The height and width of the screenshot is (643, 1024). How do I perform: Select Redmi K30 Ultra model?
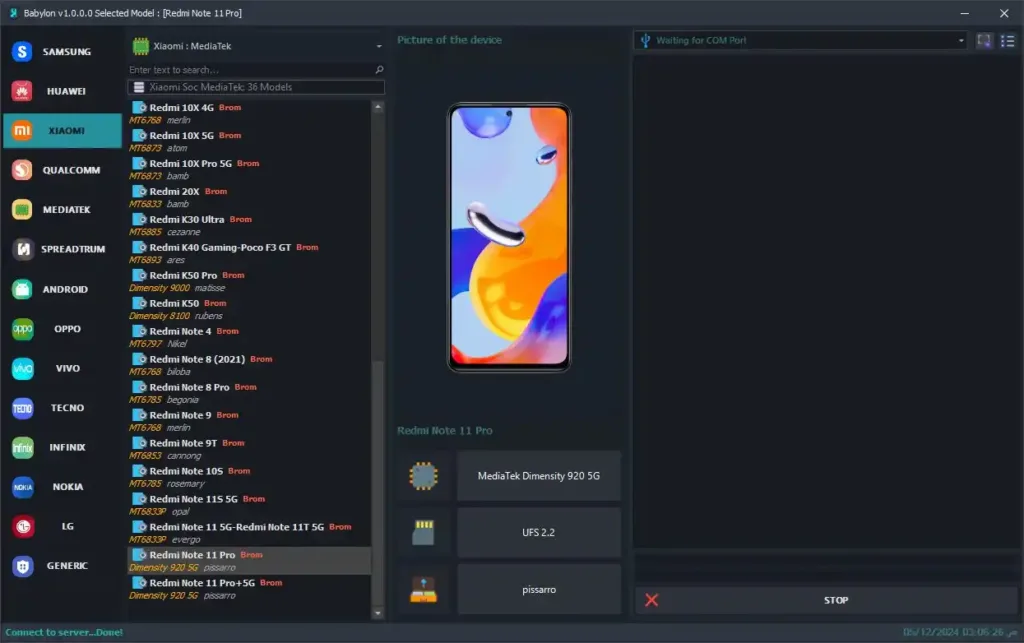click(249, 225)
